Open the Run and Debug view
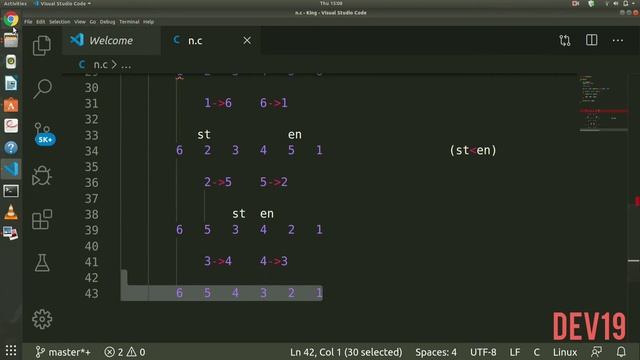640x360 pixels. point(42,176)
